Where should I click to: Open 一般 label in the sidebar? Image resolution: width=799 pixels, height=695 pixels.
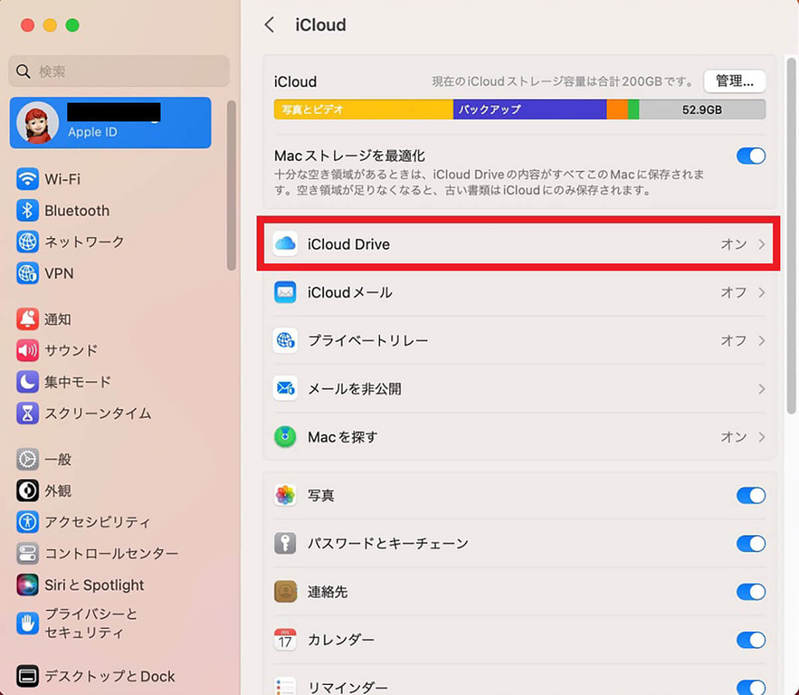[x=58, y=460]
